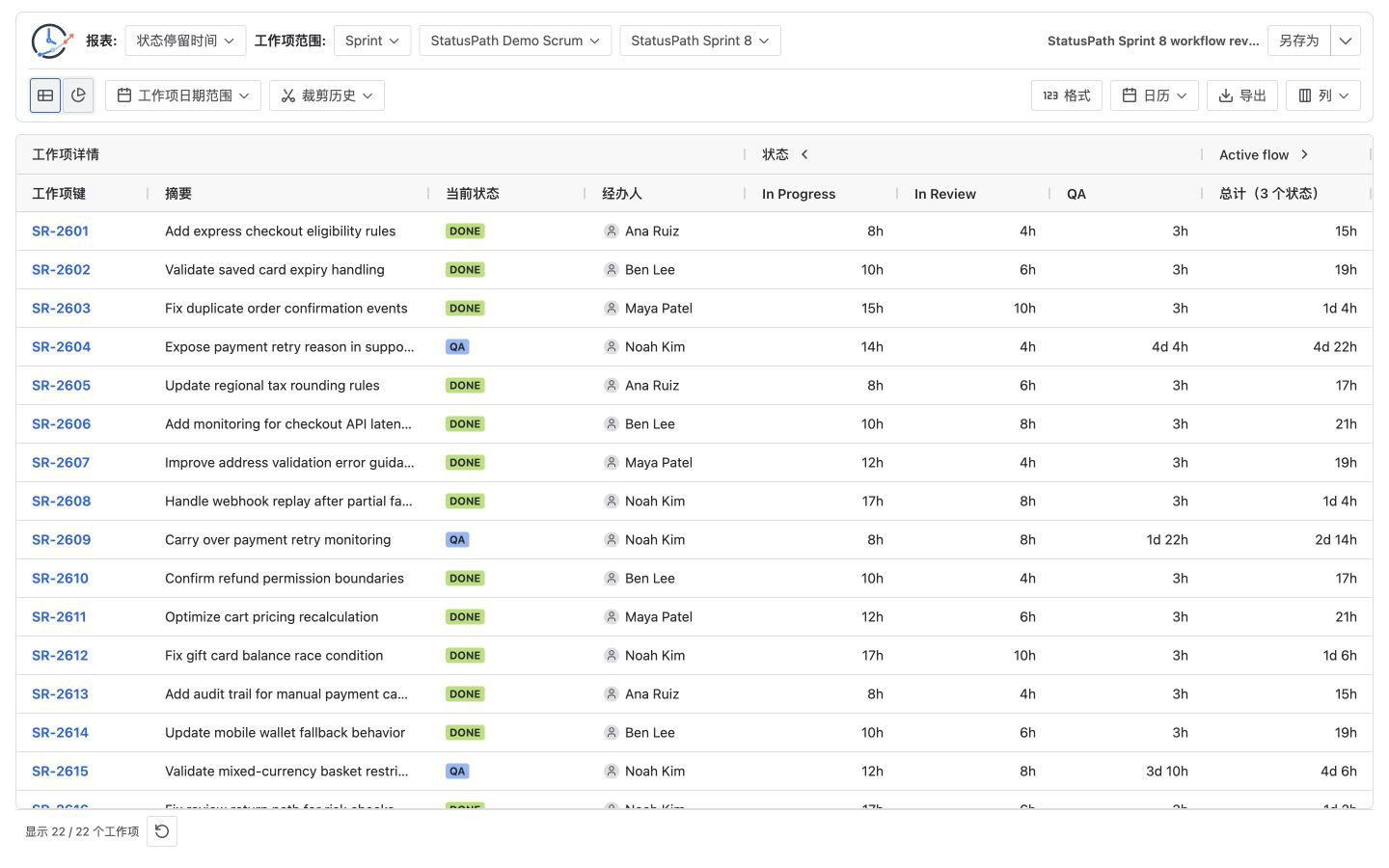Click the 工作项键 column header
Viewport: 1389px width, 868px height.
(x=59, y=194)
